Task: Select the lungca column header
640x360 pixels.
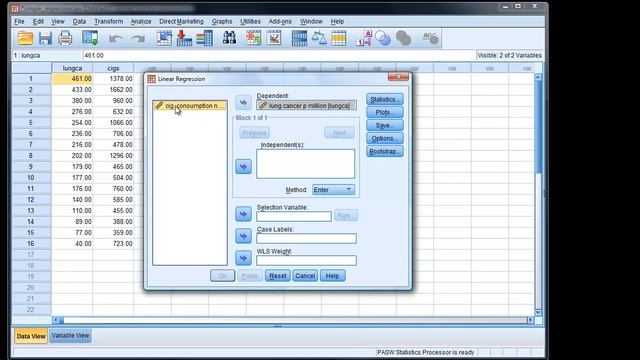Action: [x=72, y=68]
